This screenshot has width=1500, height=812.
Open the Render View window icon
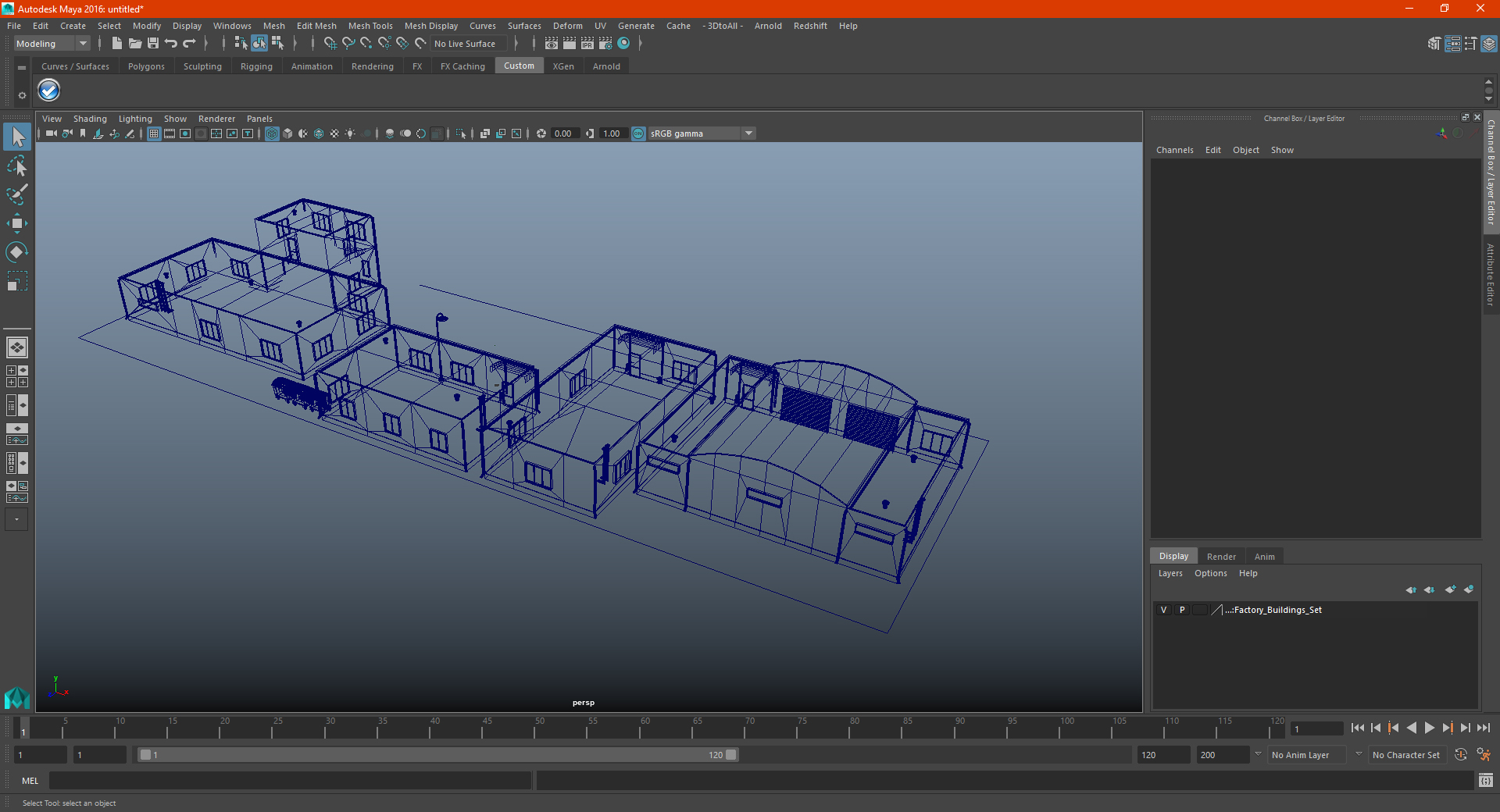(x=552, y=44)
